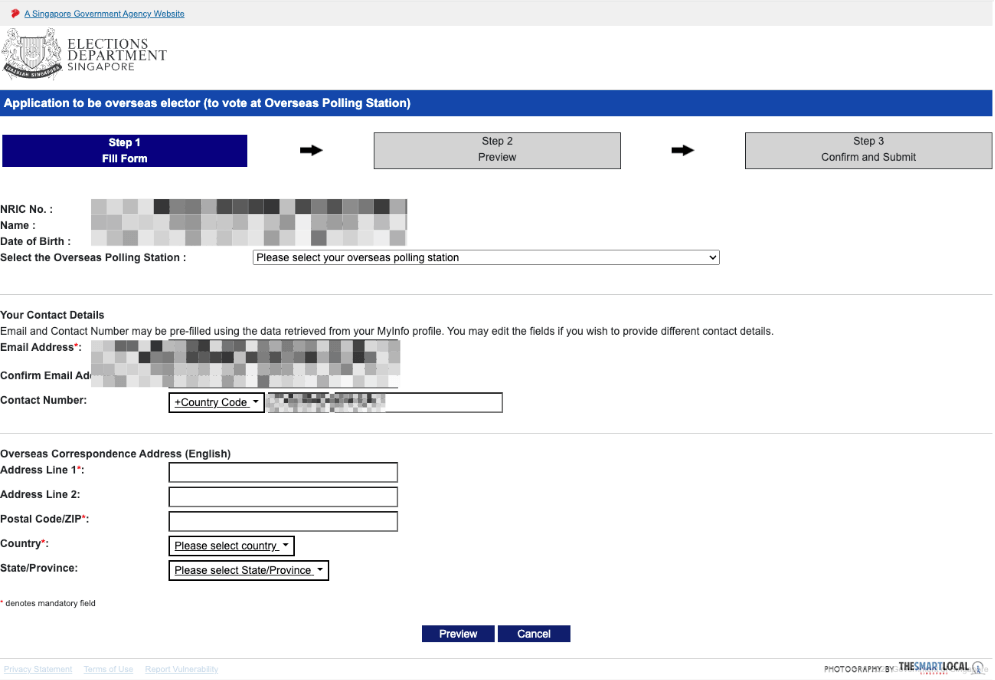Expand the State/Province dropdown

249,570
